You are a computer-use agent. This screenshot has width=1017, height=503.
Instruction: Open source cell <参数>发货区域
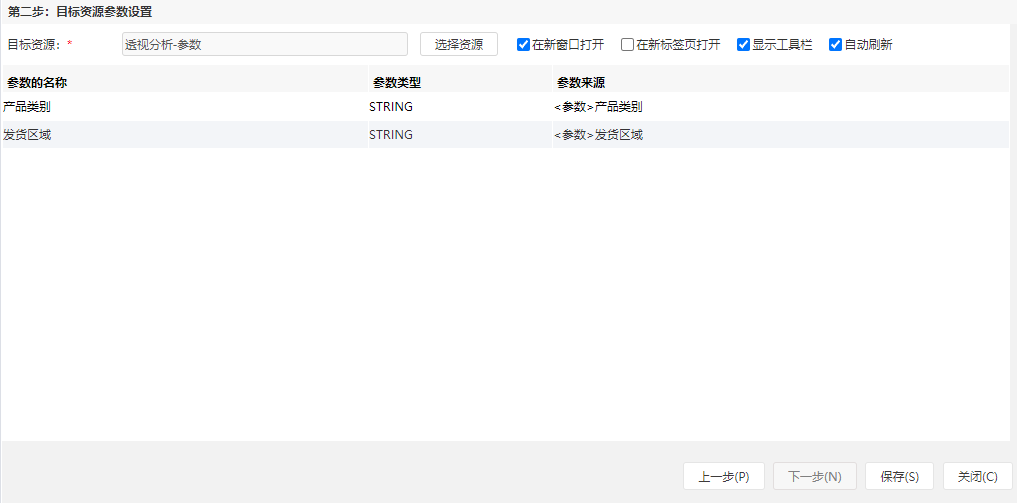click(x=781, y=135)
